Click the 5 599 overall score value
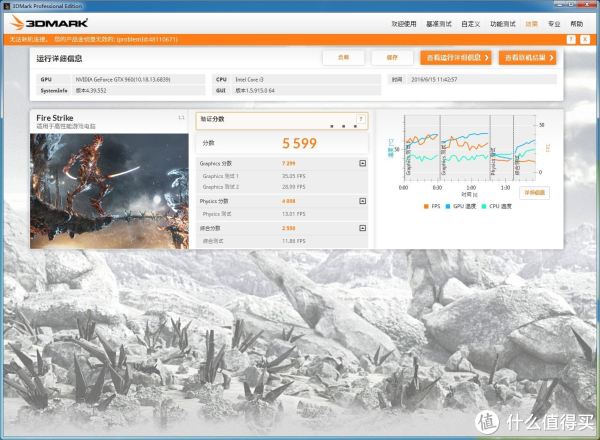Viewport: 600px width, 440px height. coord(299,143)
